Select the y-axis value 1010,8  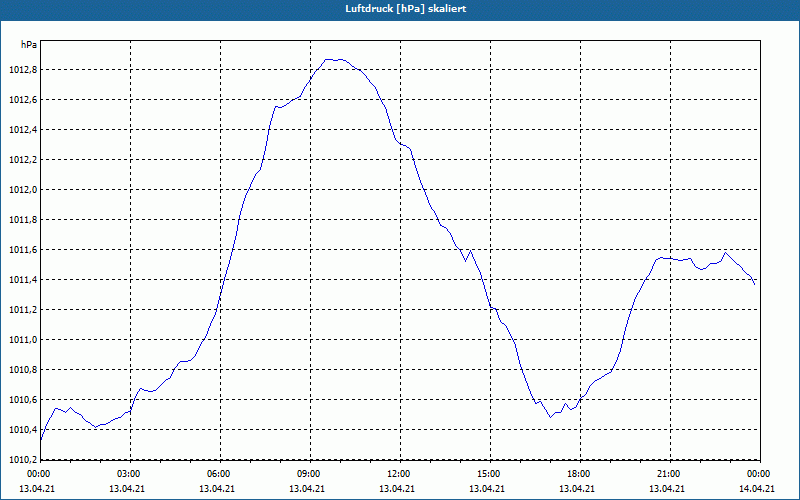coord(23,370)
